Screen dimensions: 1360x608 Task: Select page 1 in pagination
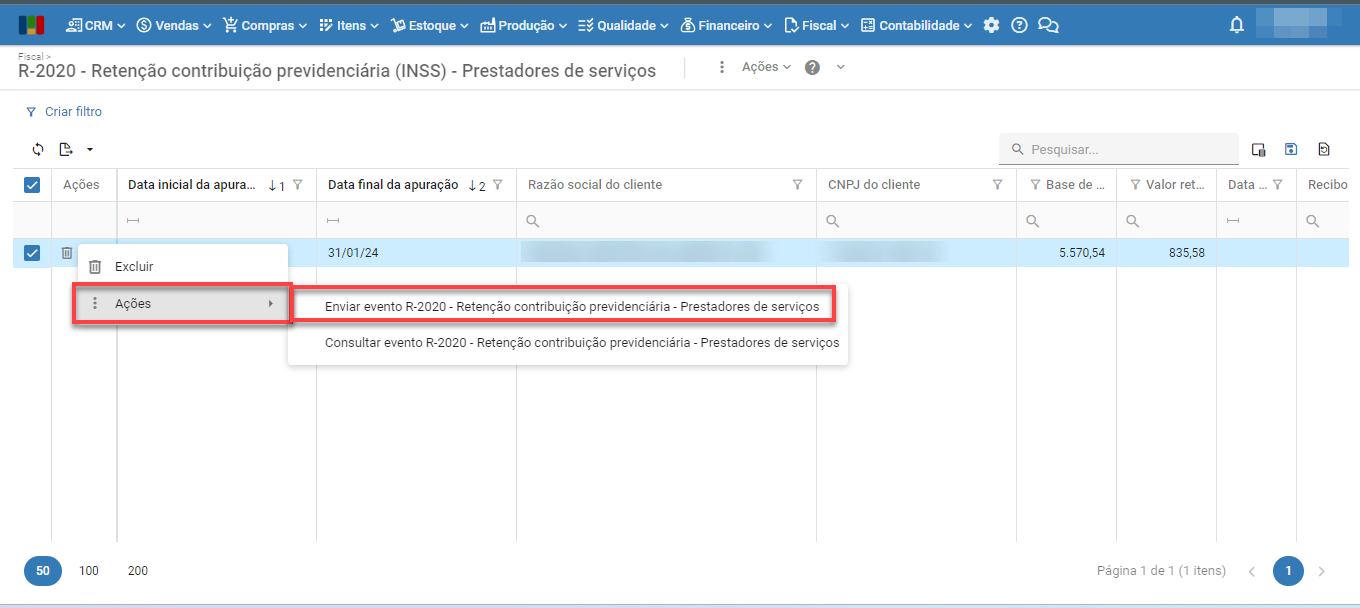[1288, 571]
